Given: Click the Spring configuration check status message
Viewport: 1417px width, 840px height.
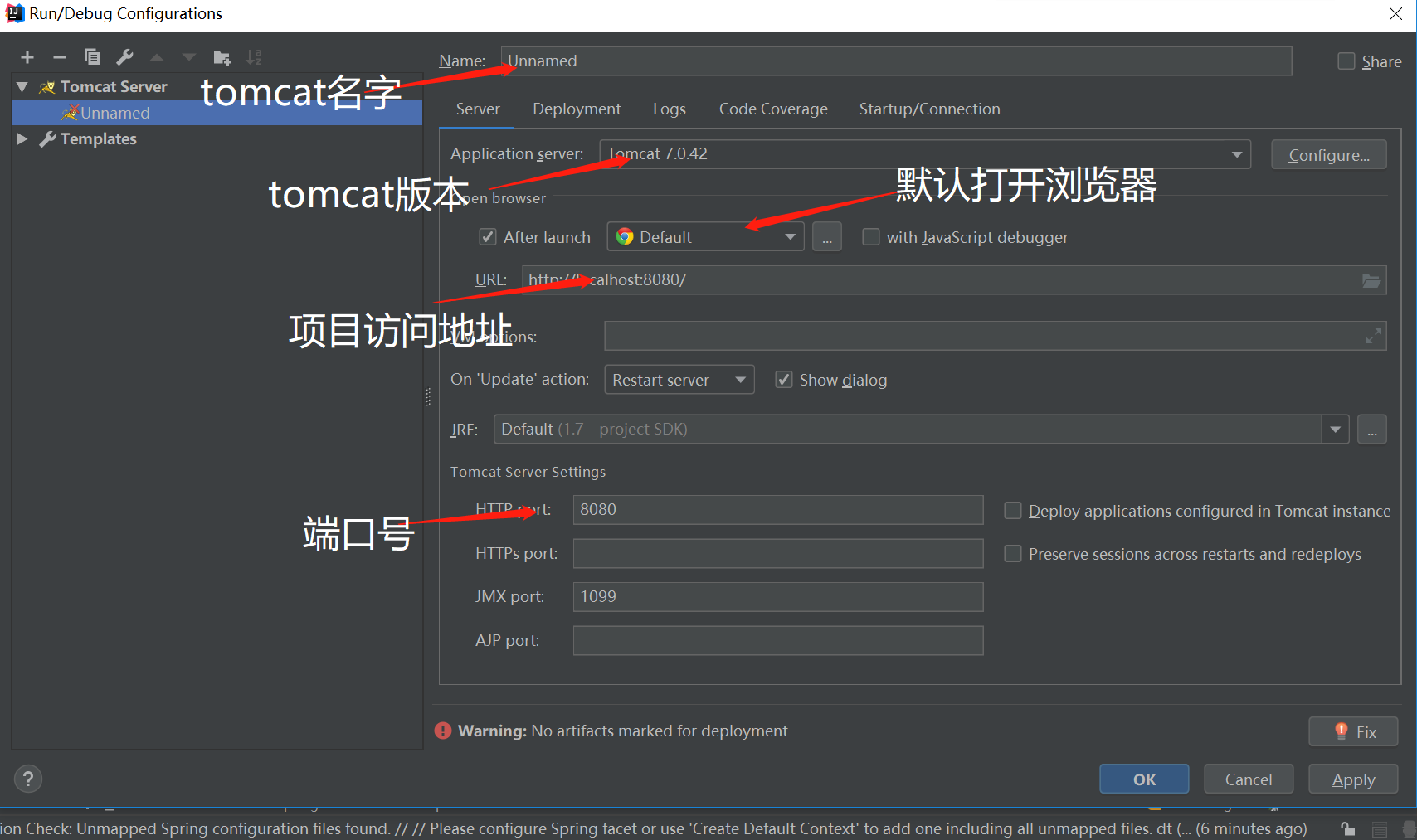Looking at the screenshot, I should click(654, 828).
